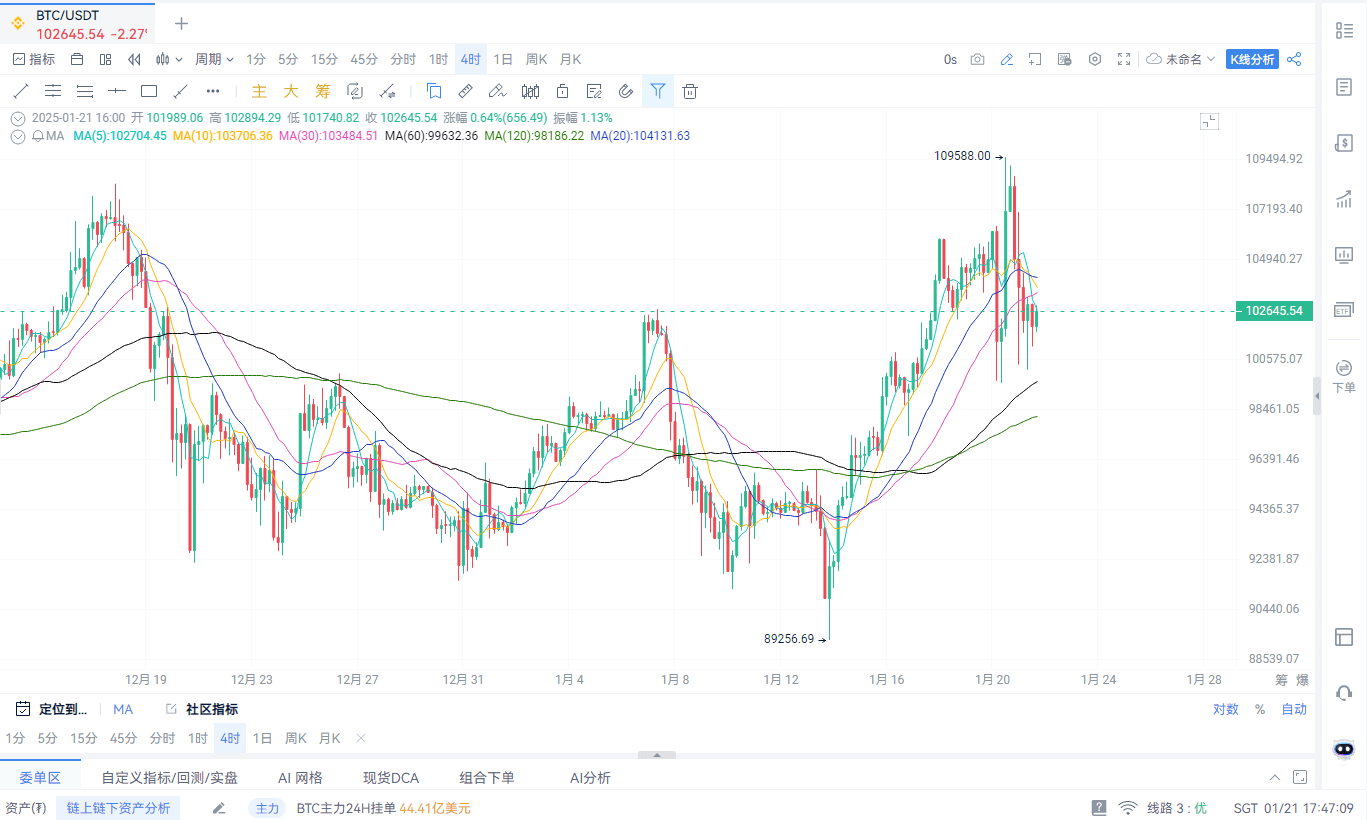1367x820 pixels.
Task: Click the share icon
Action: coord(1294,60)
